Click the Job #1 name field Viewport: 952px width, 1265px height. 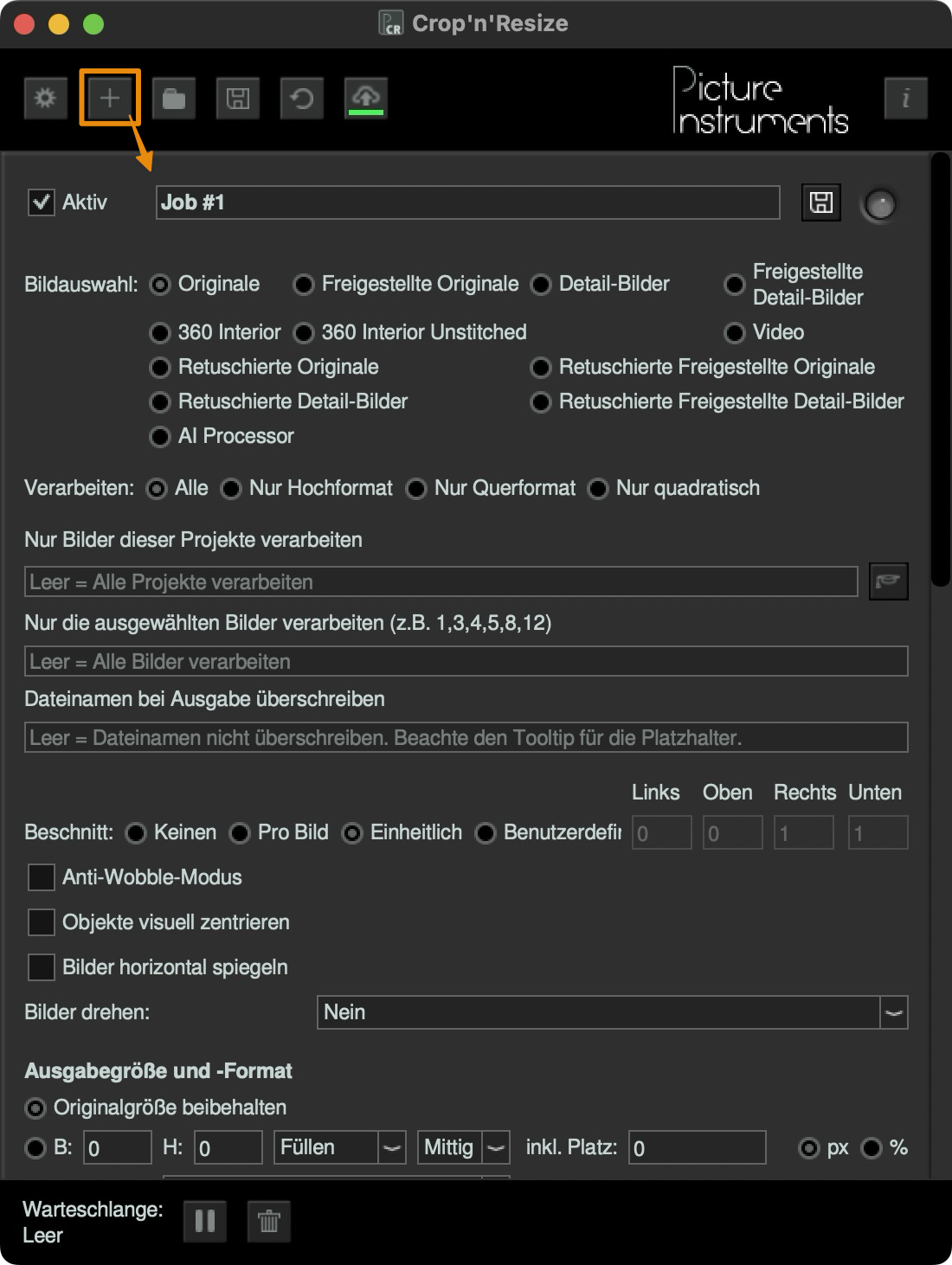click(467, 202)
